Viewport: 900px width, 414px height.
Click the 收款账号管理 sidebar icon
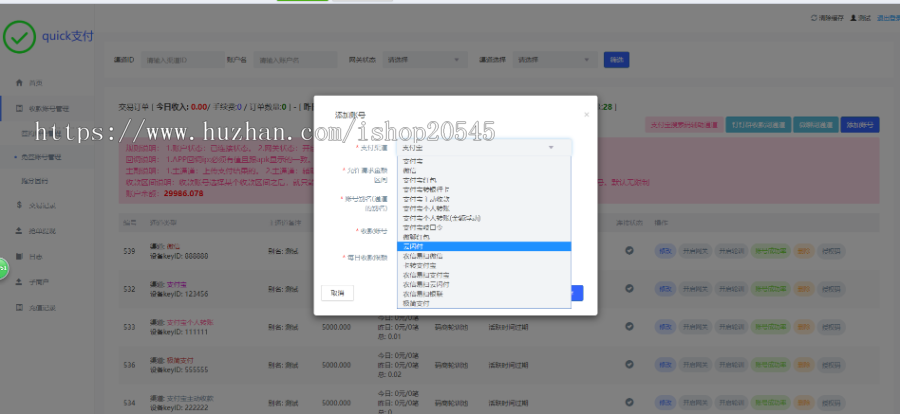coord(19,109)
